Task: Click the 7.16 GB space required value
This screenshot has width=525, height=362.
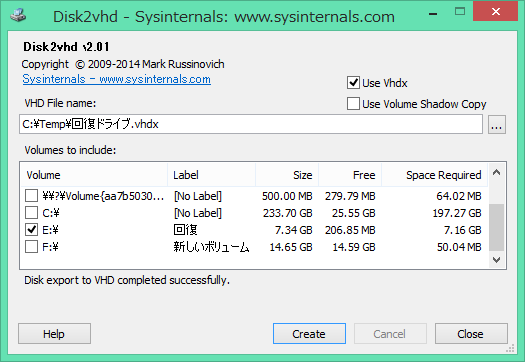Action: [x=462, y=230]
